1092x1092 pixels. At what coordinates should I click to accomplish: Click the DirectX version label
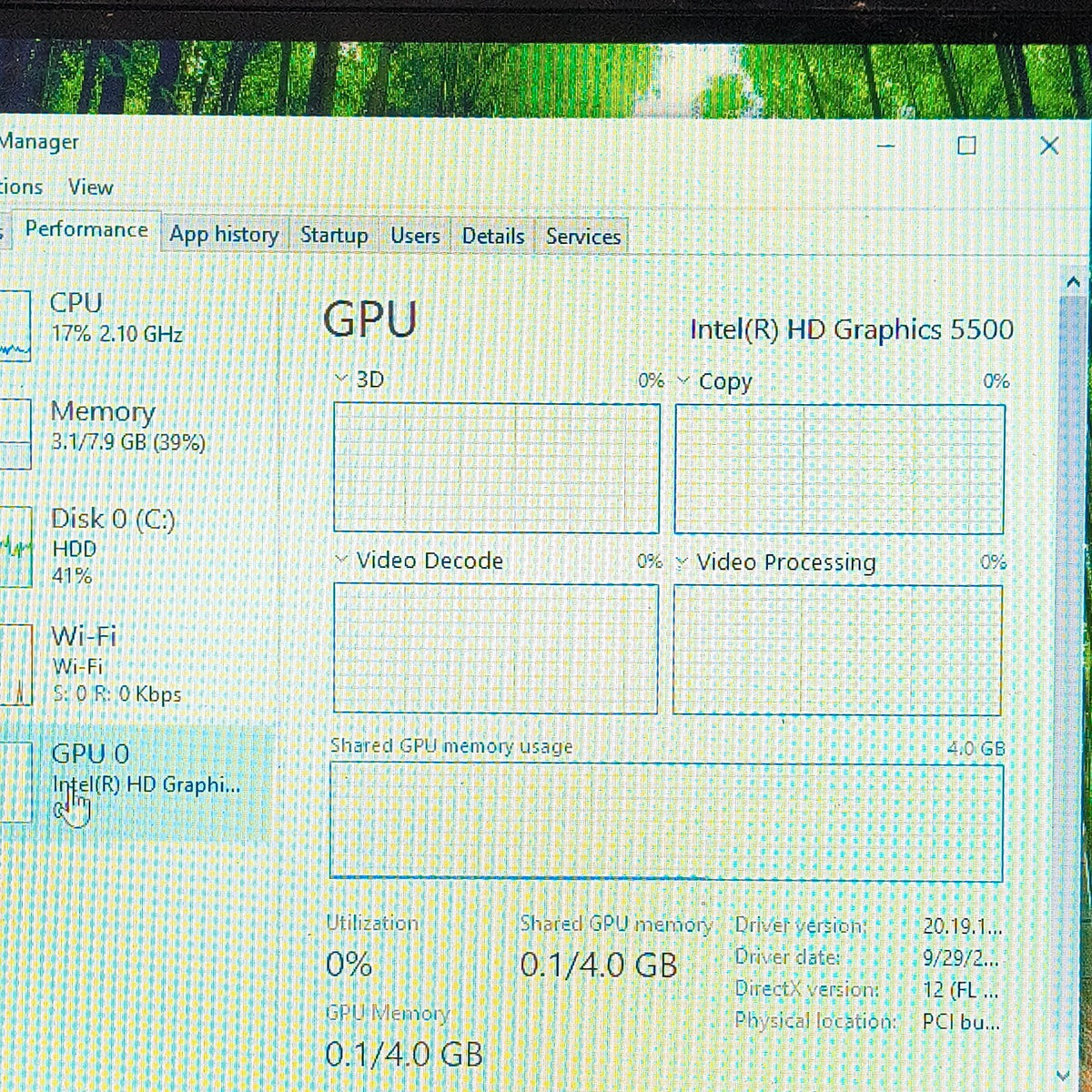[806, 989]
